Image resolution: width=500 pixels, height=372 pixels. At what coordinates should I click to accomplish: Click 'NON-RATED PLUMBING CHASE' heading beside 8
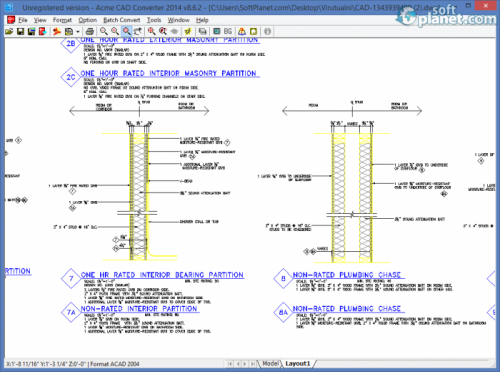click(x=347, y=275)
